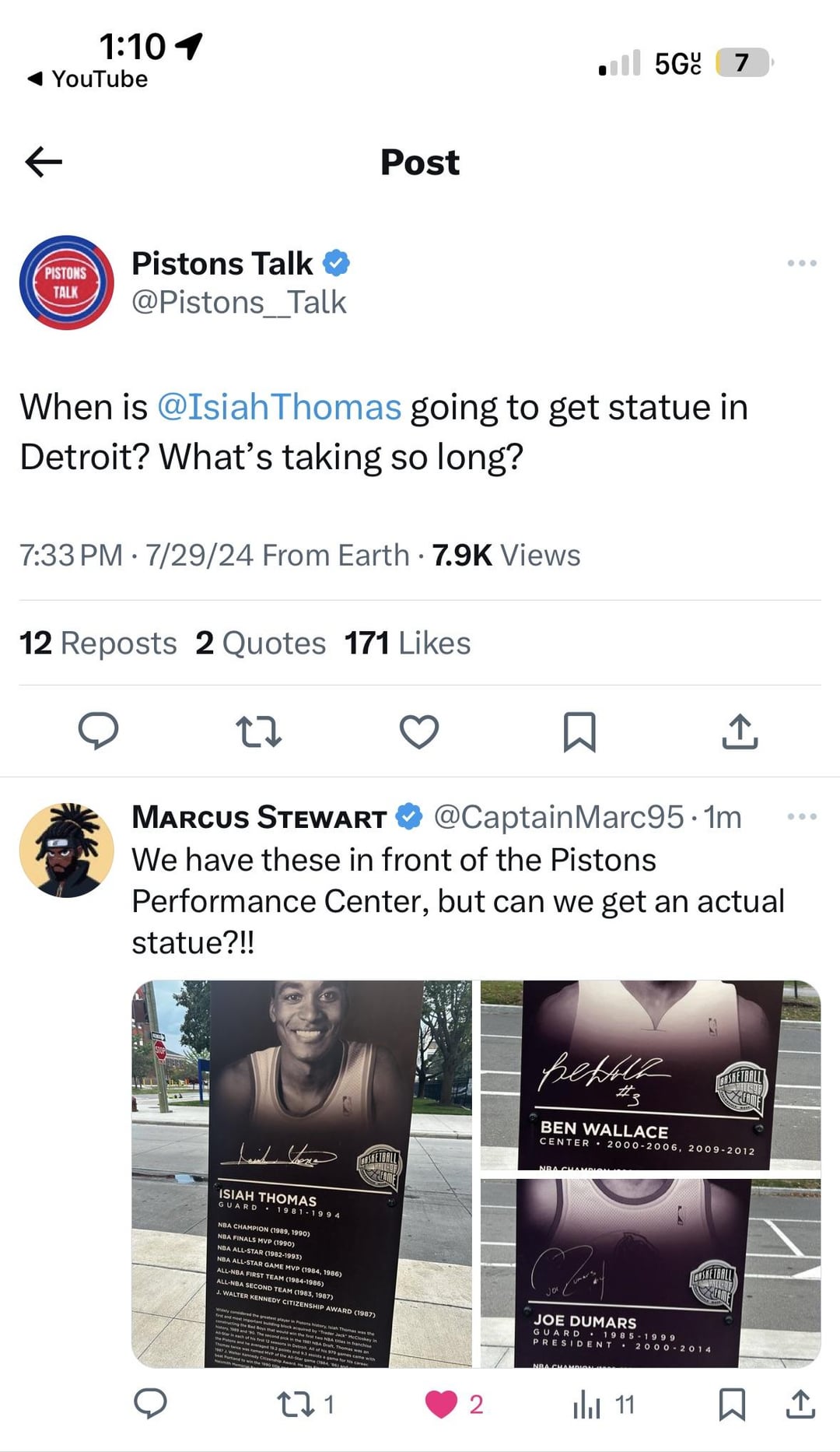This screenshot has height=1452, width=840.
Task: Open the Isiah Thomas plaque photo
Action: pos(302,1173)
